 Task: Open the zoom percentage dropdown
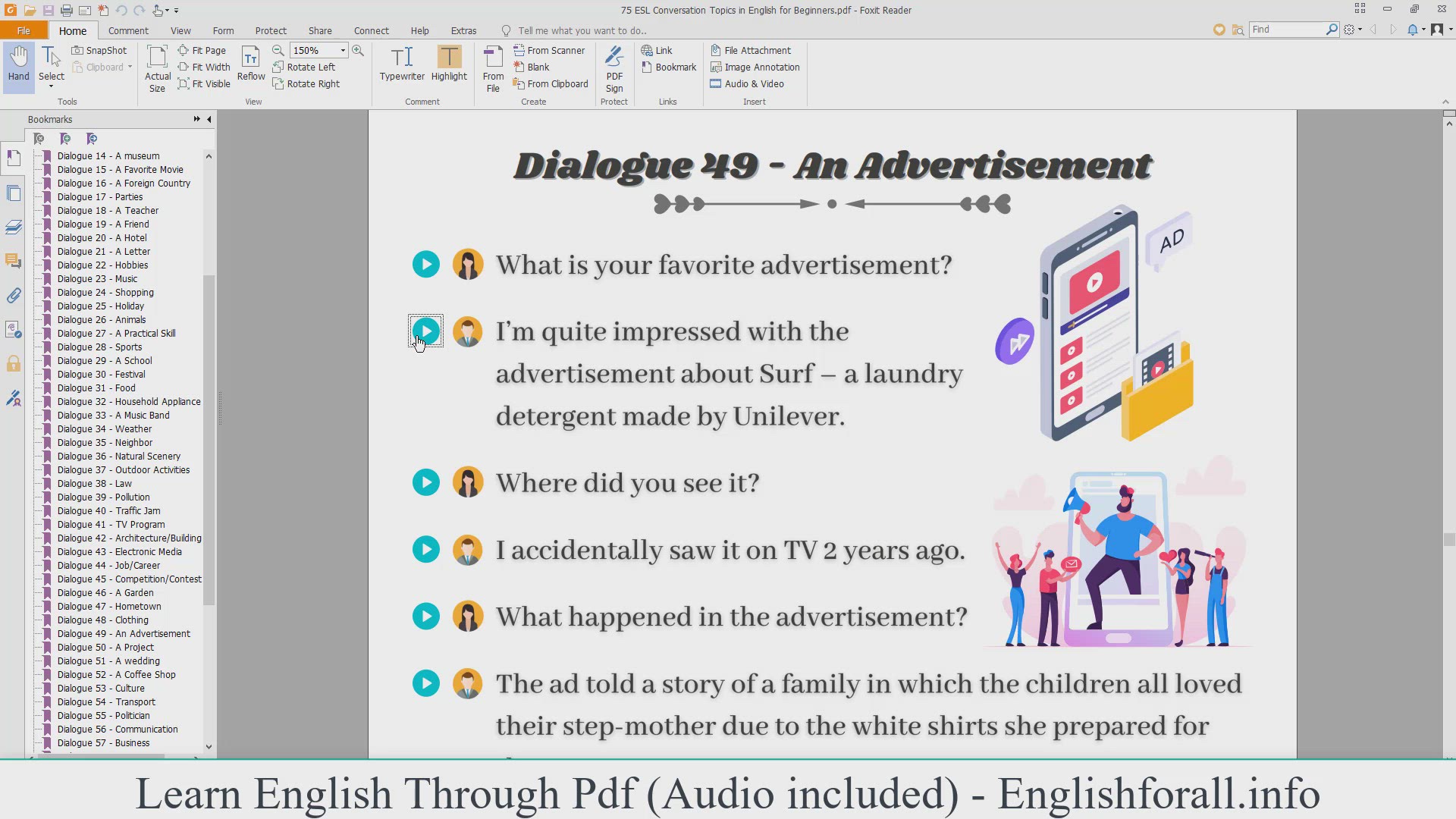(343, 50)
